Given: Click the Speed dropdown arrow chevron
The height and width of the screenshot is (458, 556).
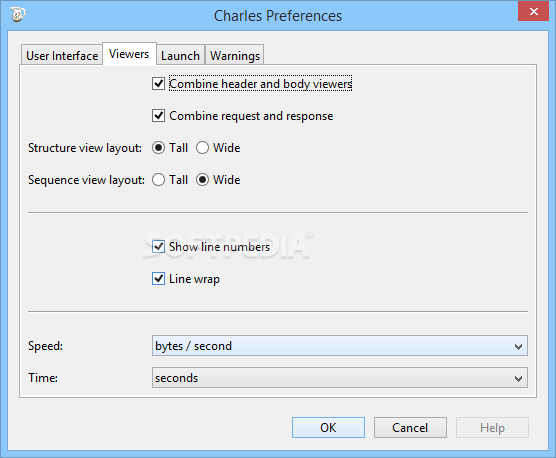Looking at the screenshot, I should coord(518,346).
